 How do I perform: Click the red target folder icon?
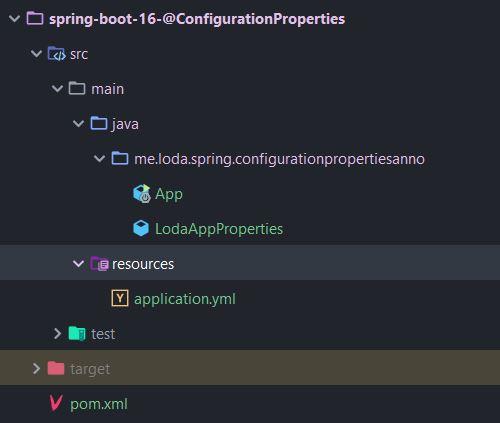point(56,368)
